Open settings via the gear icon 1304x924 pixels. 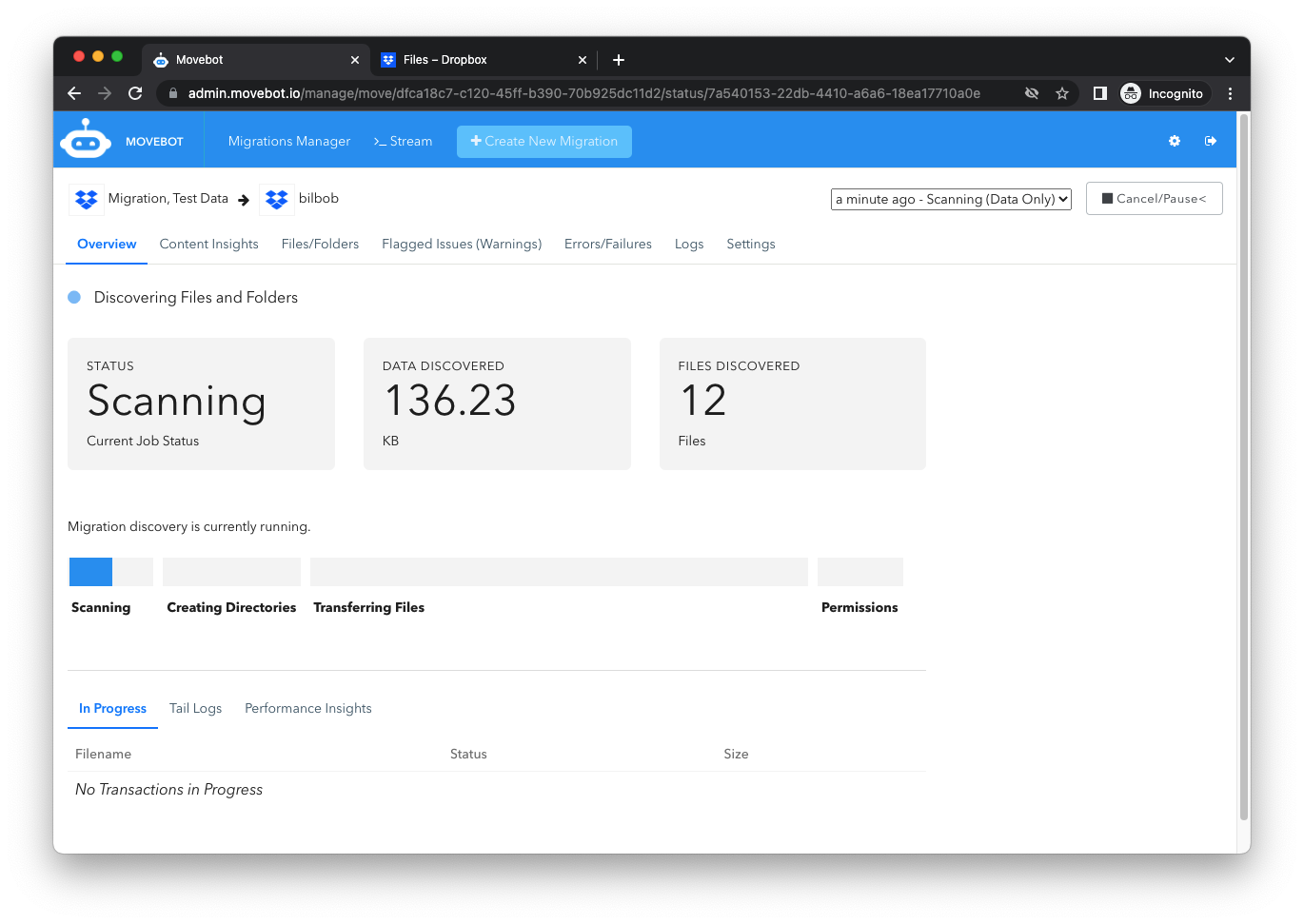(1175, 141)
